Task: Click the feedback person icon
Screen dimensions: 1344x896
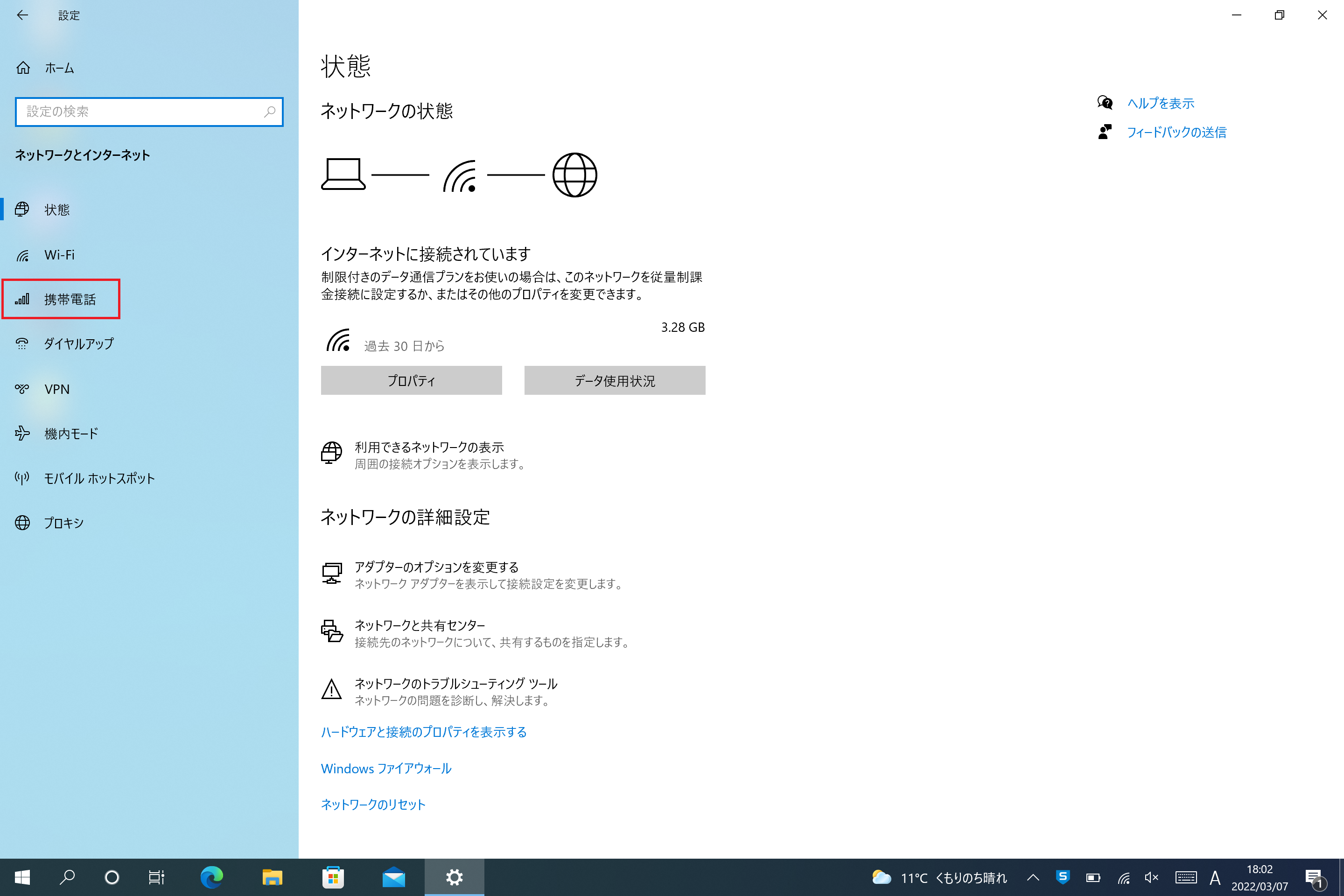Action: click(x=1105, y=132)
